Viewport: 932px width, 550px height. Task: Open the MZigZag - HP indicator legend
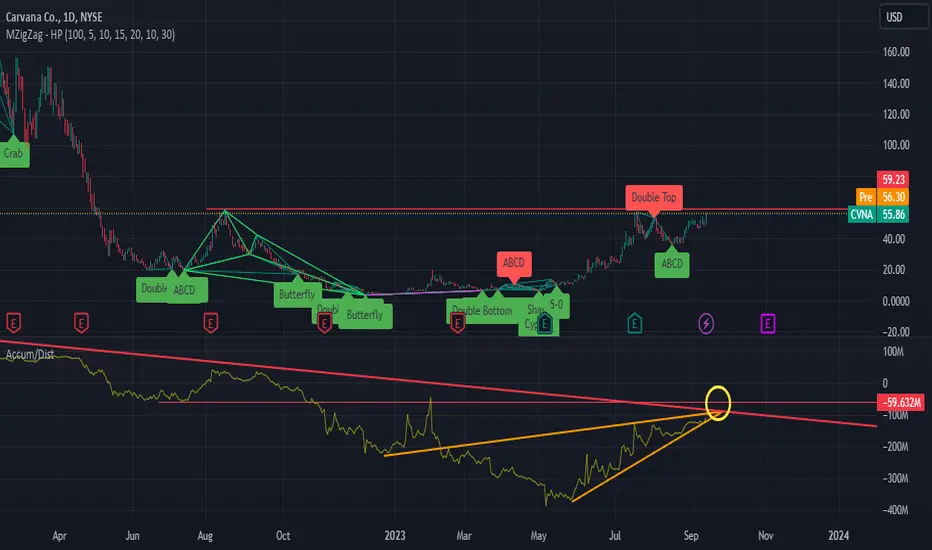[x=90, y=35]
